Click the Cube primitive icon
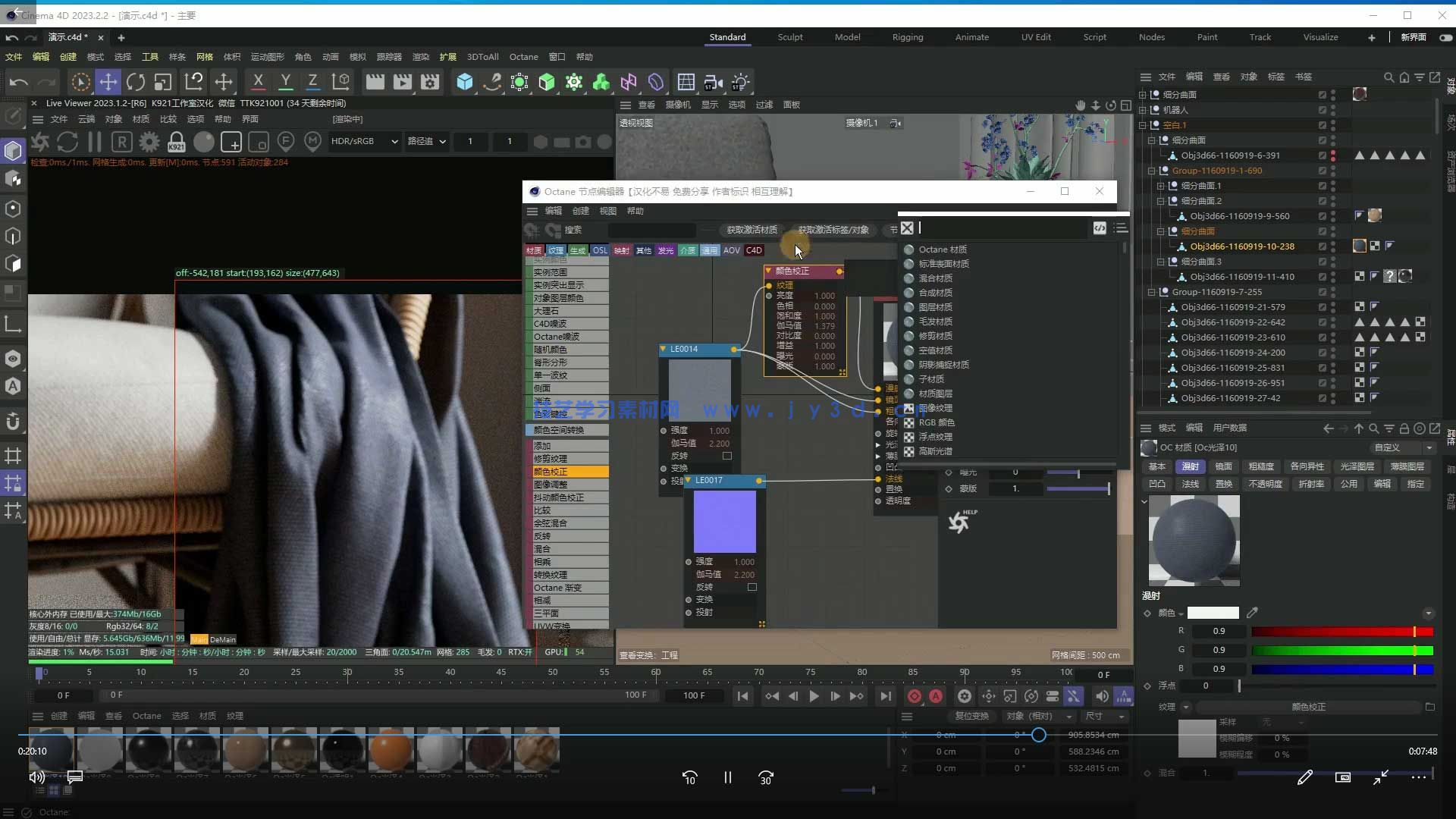The height and width of the screenshot is (819, 1456). (465, 82)
